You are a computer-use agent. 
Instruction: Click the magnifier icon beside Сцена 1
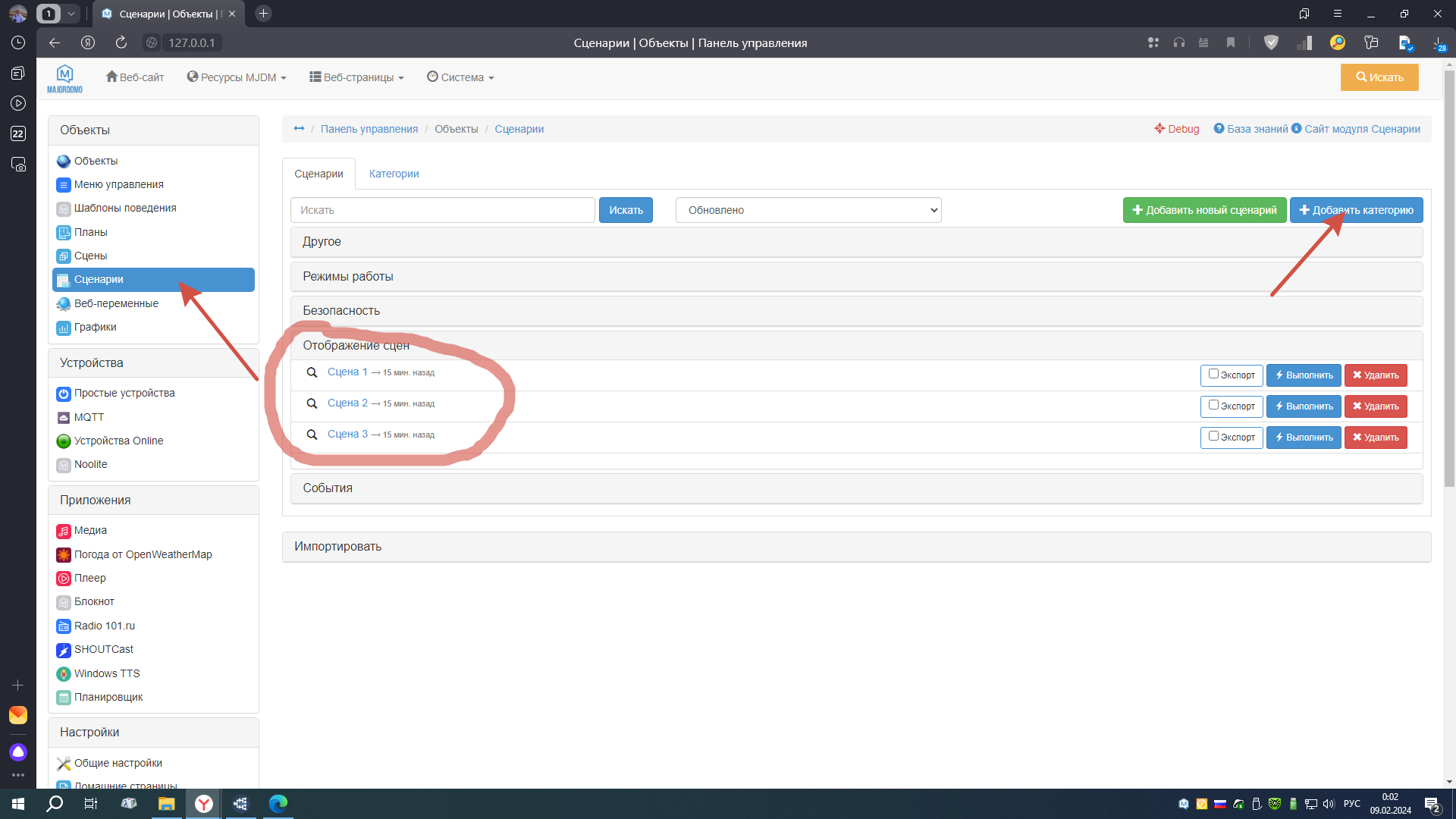click(x=312, y=372)
